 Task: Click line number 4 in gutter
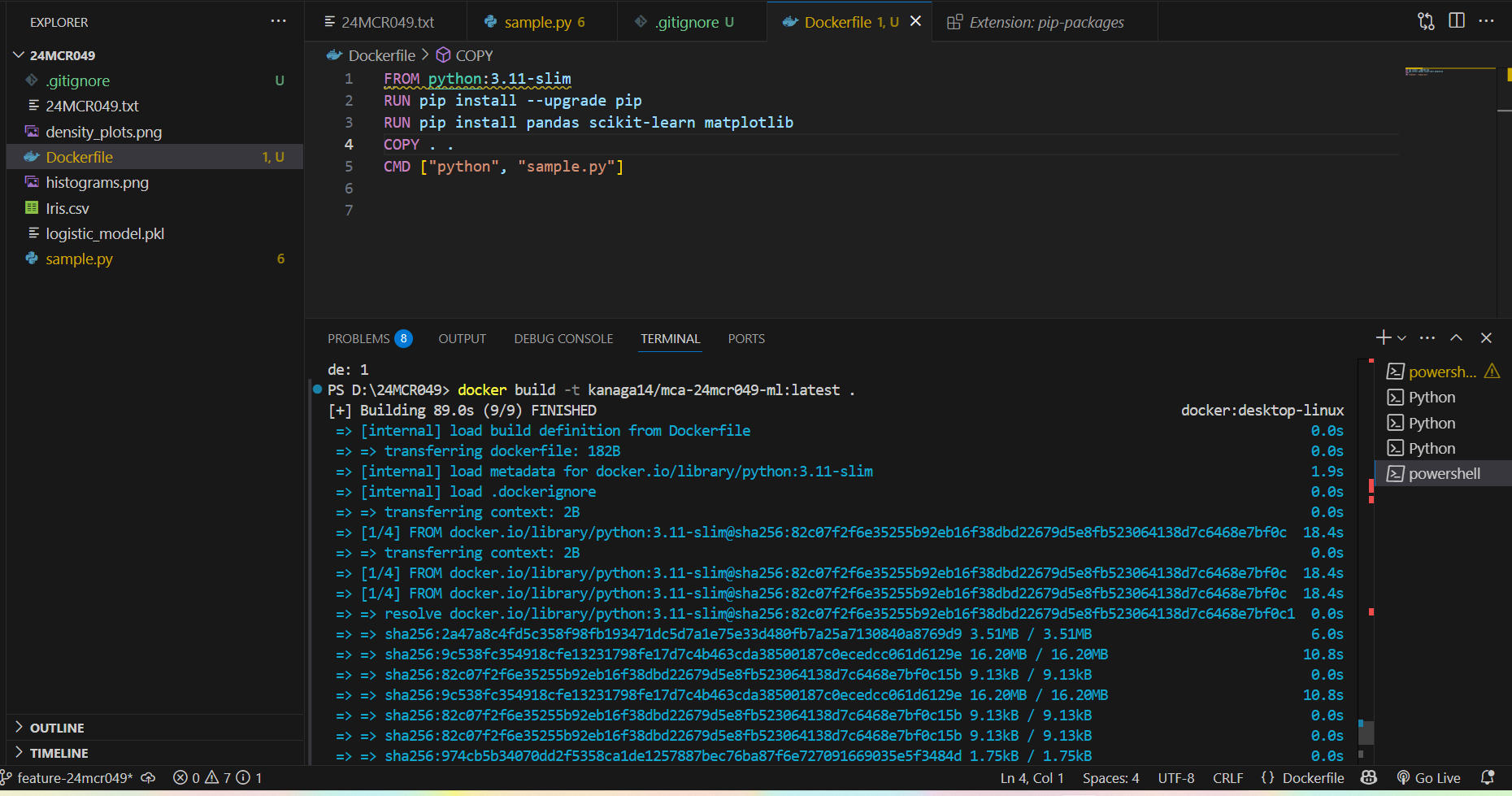(349, 144)
